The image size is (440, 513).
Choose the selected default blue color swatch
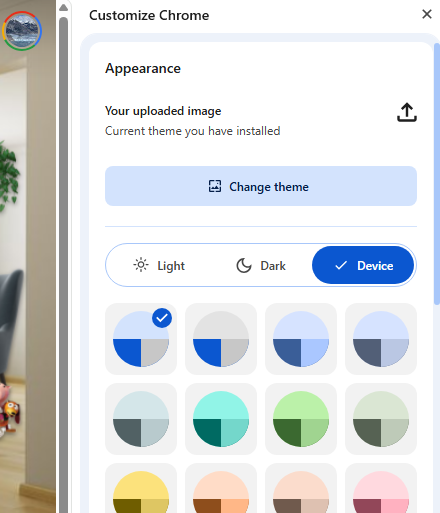[x=141, y=339]
